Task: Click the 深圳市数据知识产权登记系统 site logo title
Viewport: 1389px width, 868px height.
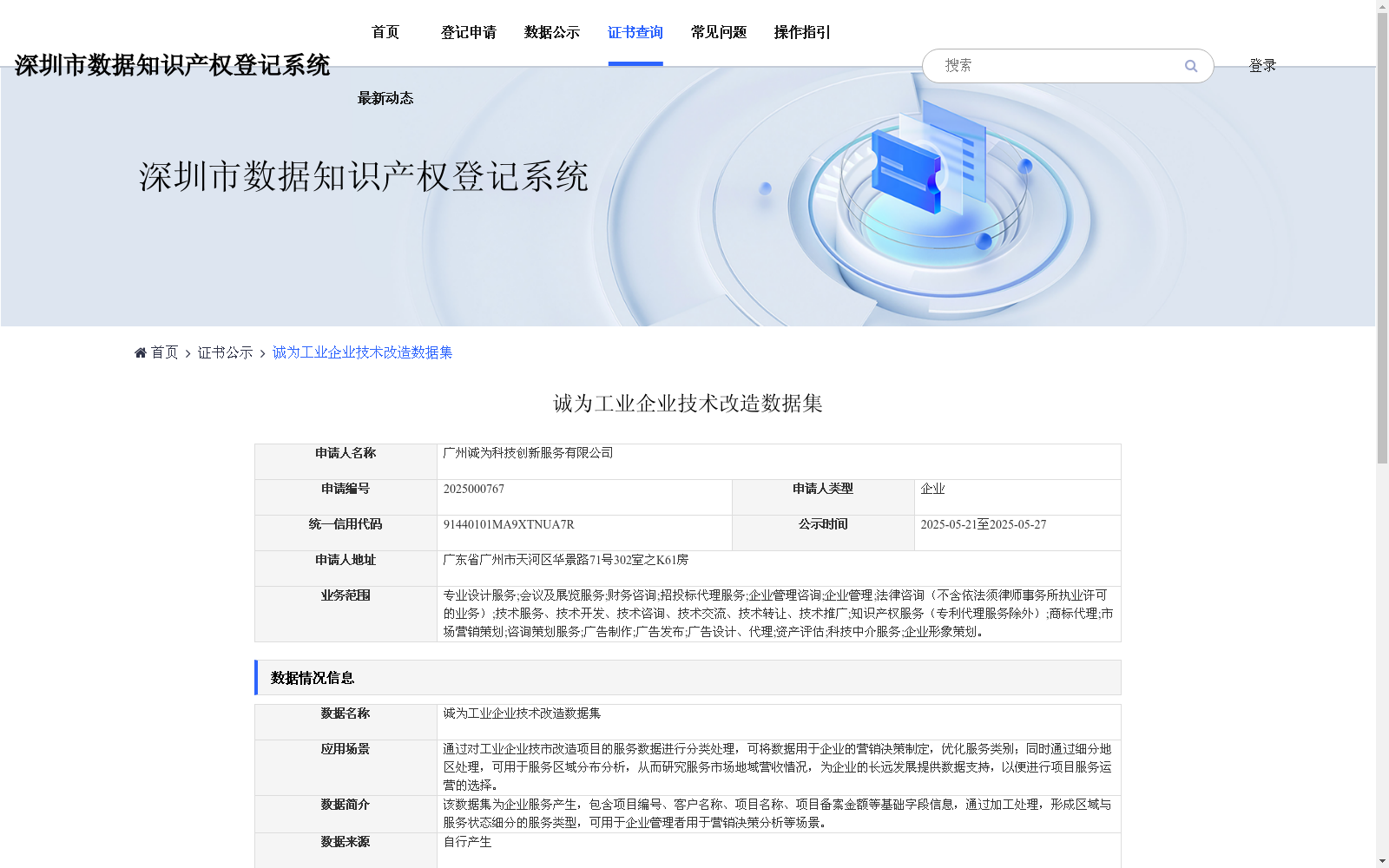Action: click(172, 65)
